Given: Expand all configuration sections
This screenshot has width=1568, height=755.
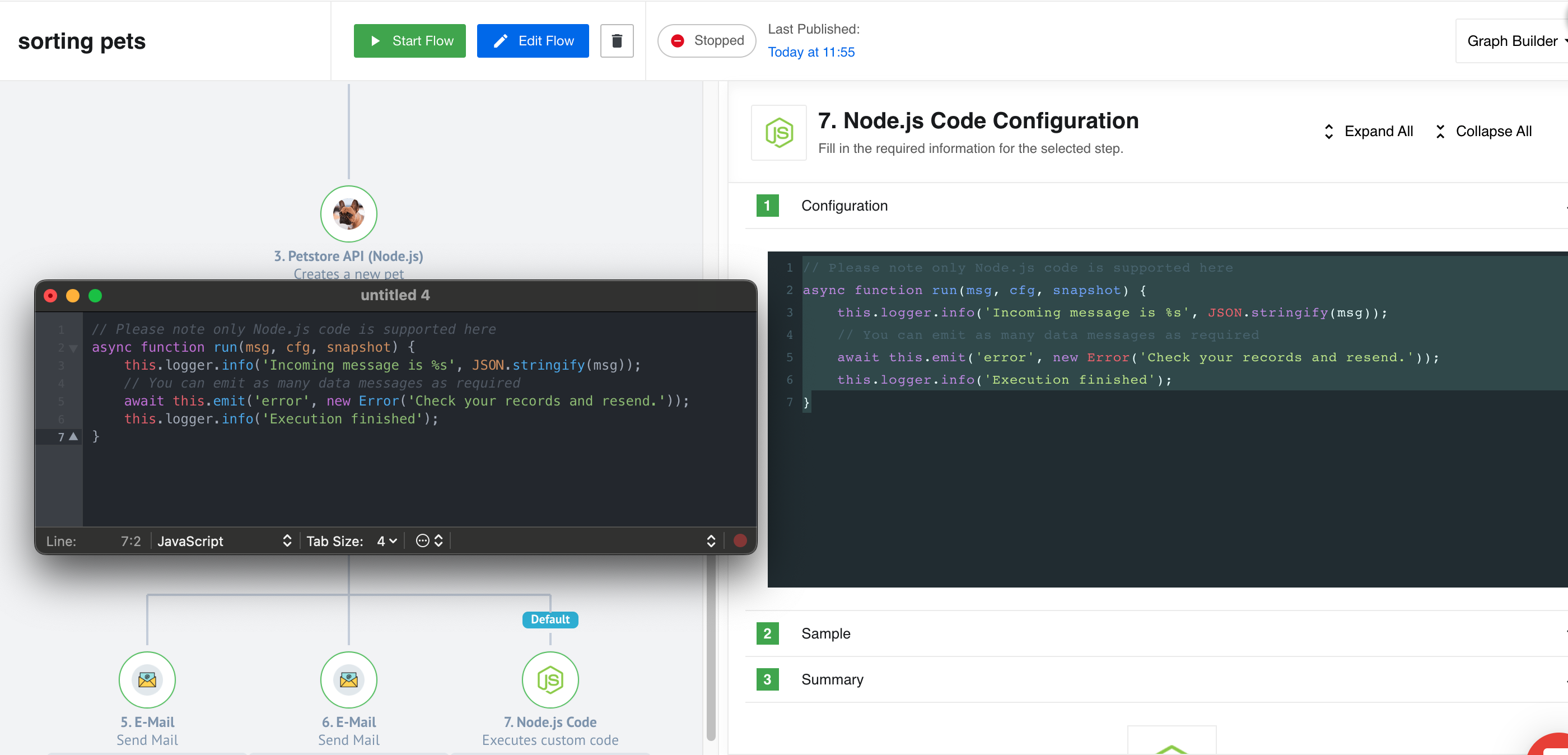Looking at the screenshot, I should coord(1369,132).
